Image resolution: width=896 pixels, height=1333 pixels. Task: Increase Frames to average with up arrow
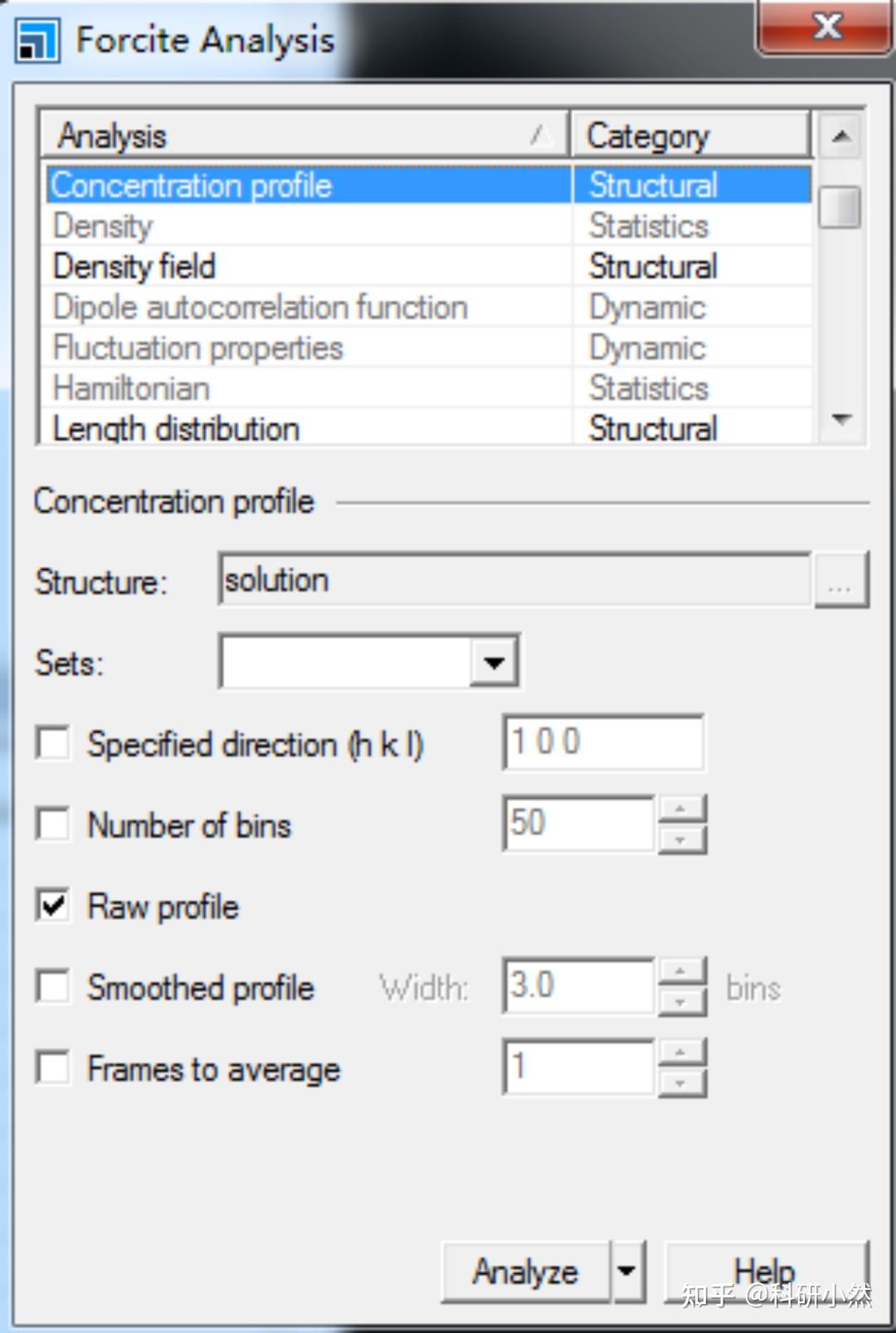(x=681, y=1053)
